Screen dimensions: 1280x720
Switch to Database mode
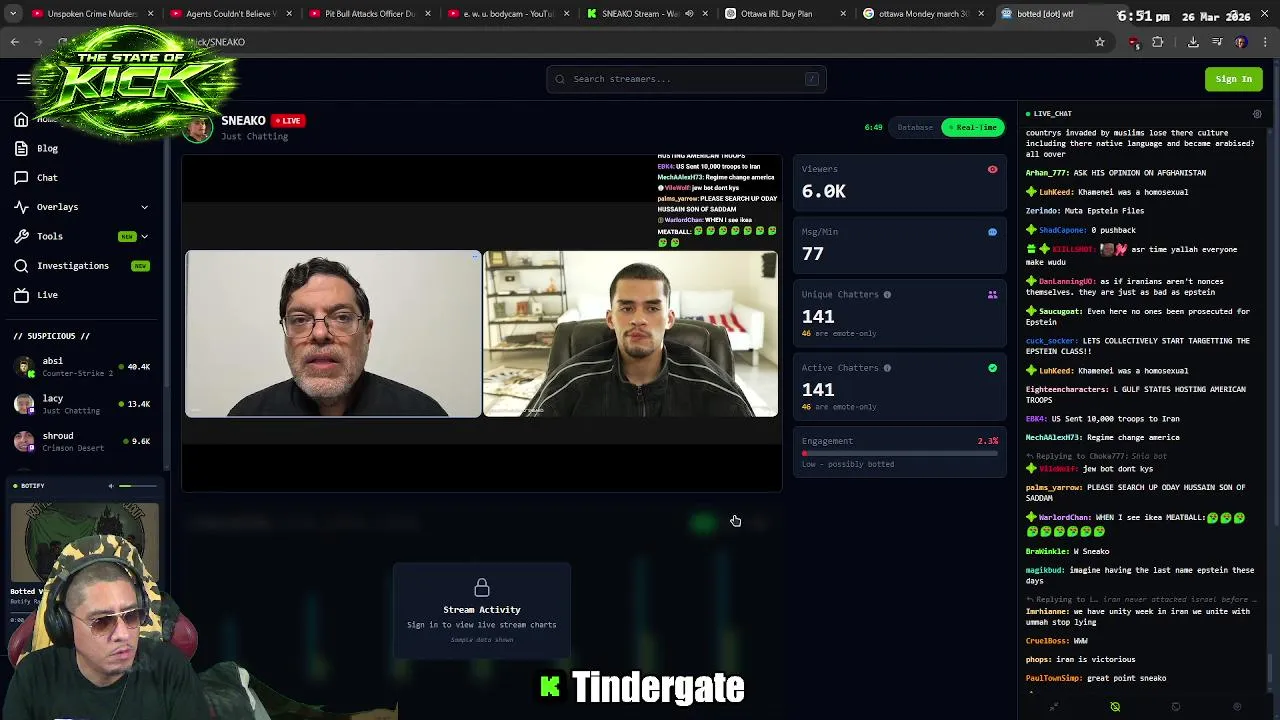pos(915,127)
